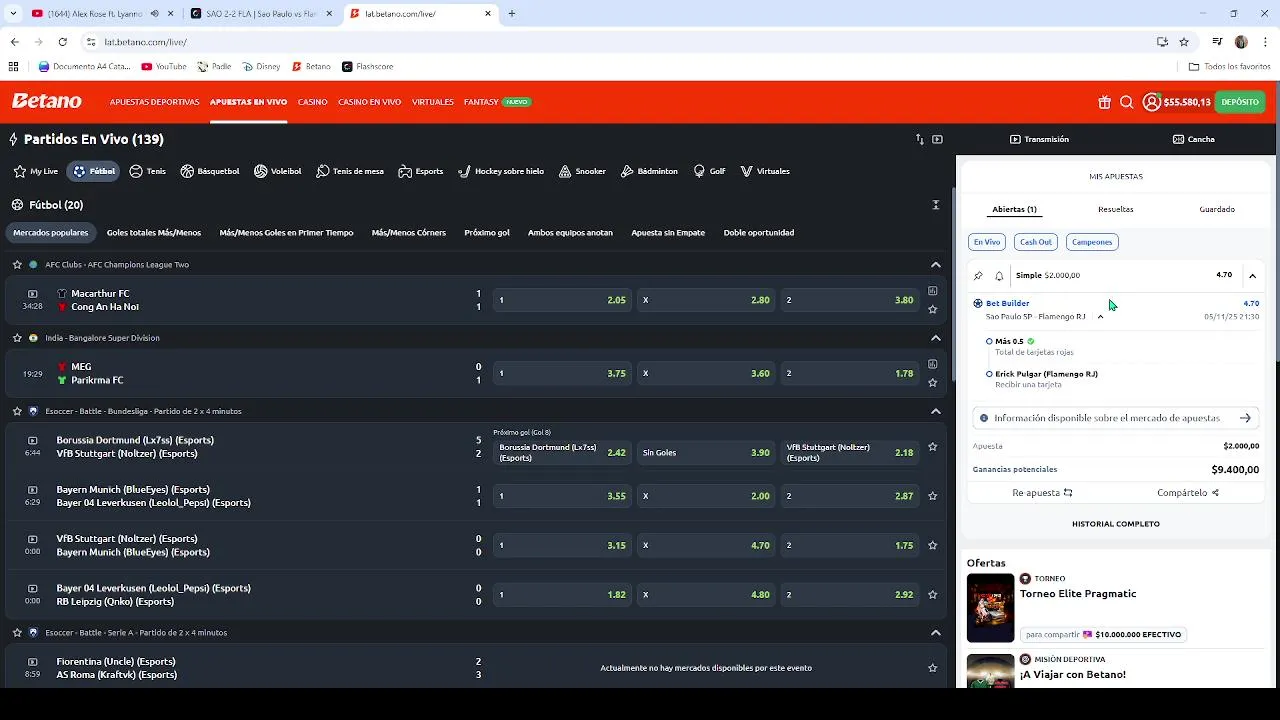This screenshot has width=1280, height=720.
Task: Select the Tenis sport icon filter
Action: [x=147, y=171]
